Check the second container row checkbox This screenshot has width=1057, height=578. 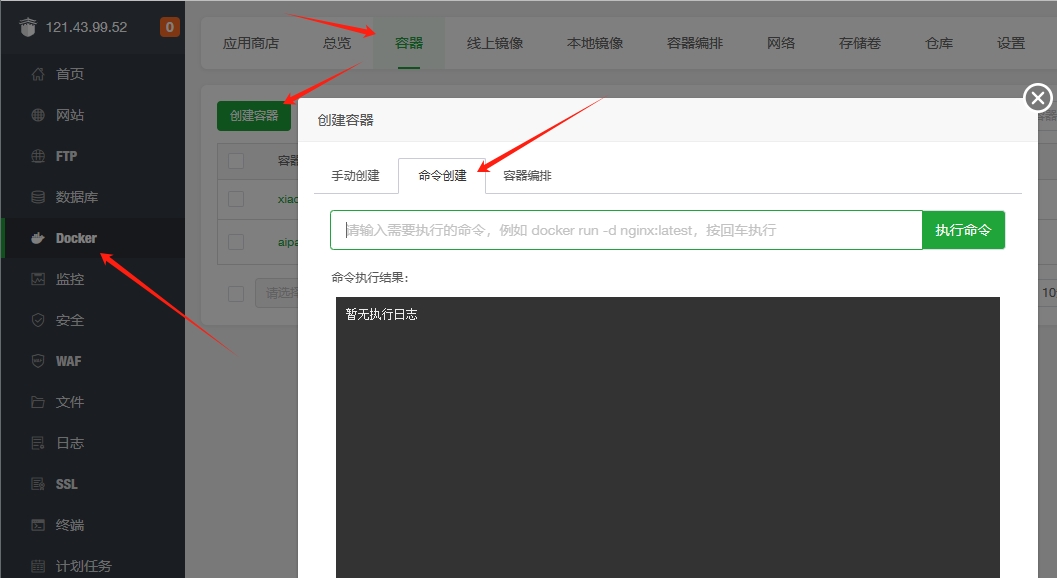click(x=236, y=241)
